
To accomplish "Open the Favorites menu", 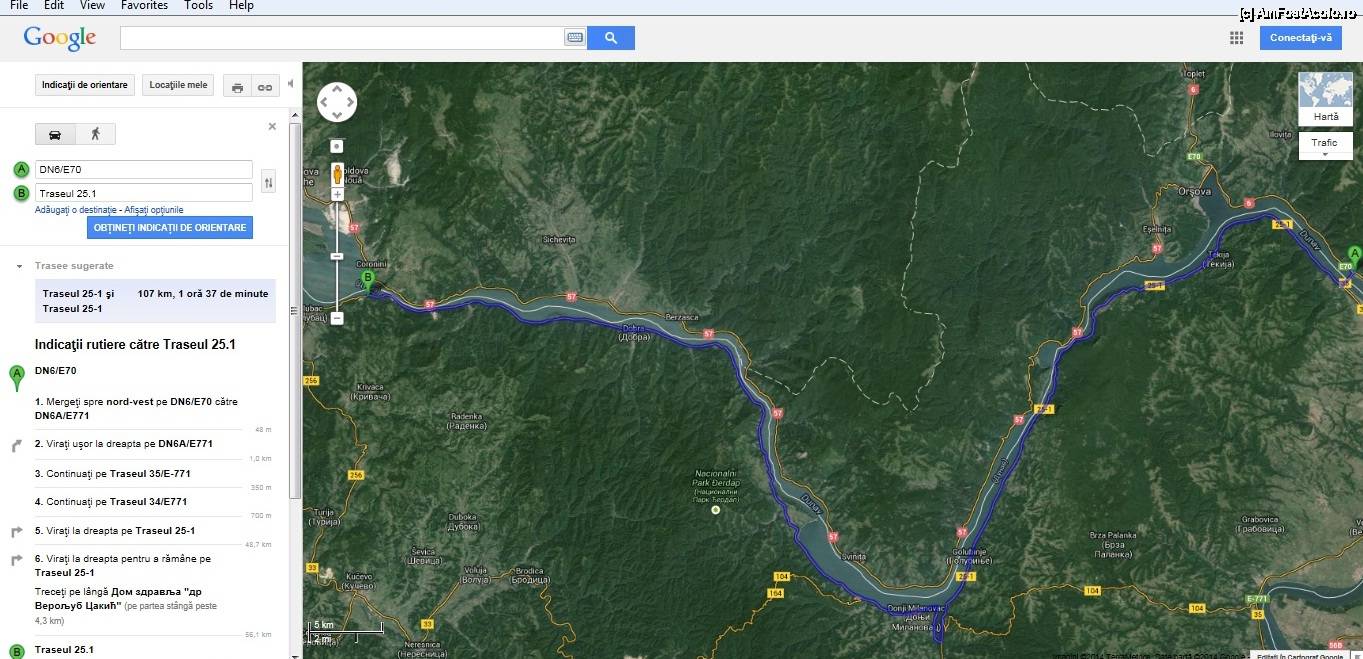I will coord(144,6).
